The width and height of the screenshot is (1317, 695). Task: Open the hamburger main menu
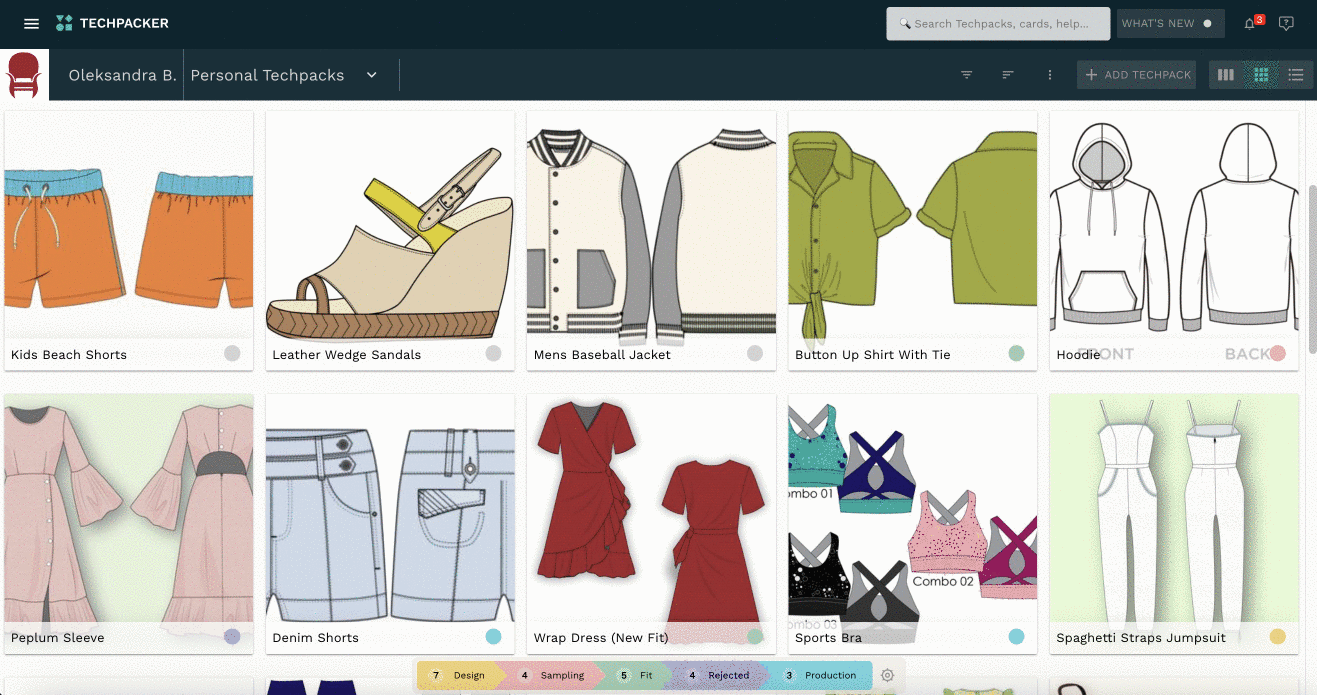[x=31, y=24]
